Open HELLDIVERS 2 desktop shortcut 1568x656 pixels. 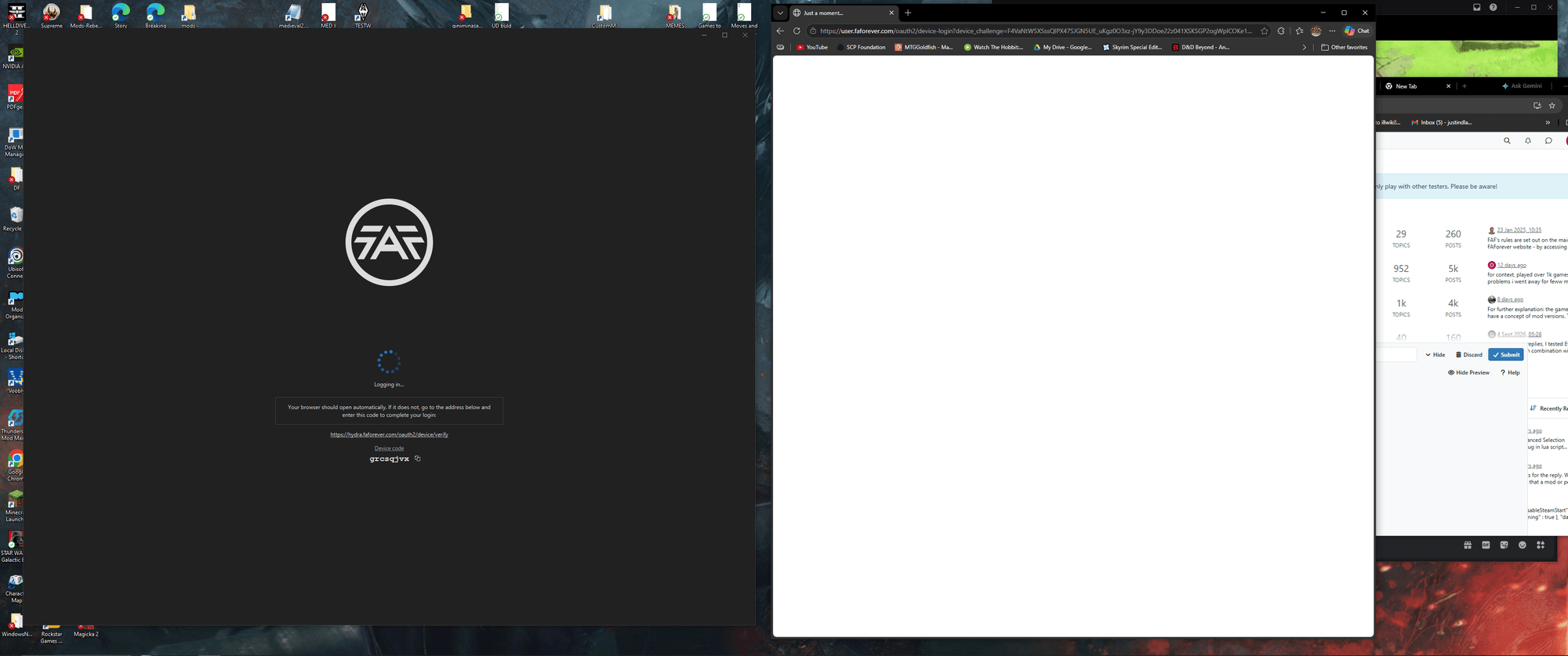point(16,17)
